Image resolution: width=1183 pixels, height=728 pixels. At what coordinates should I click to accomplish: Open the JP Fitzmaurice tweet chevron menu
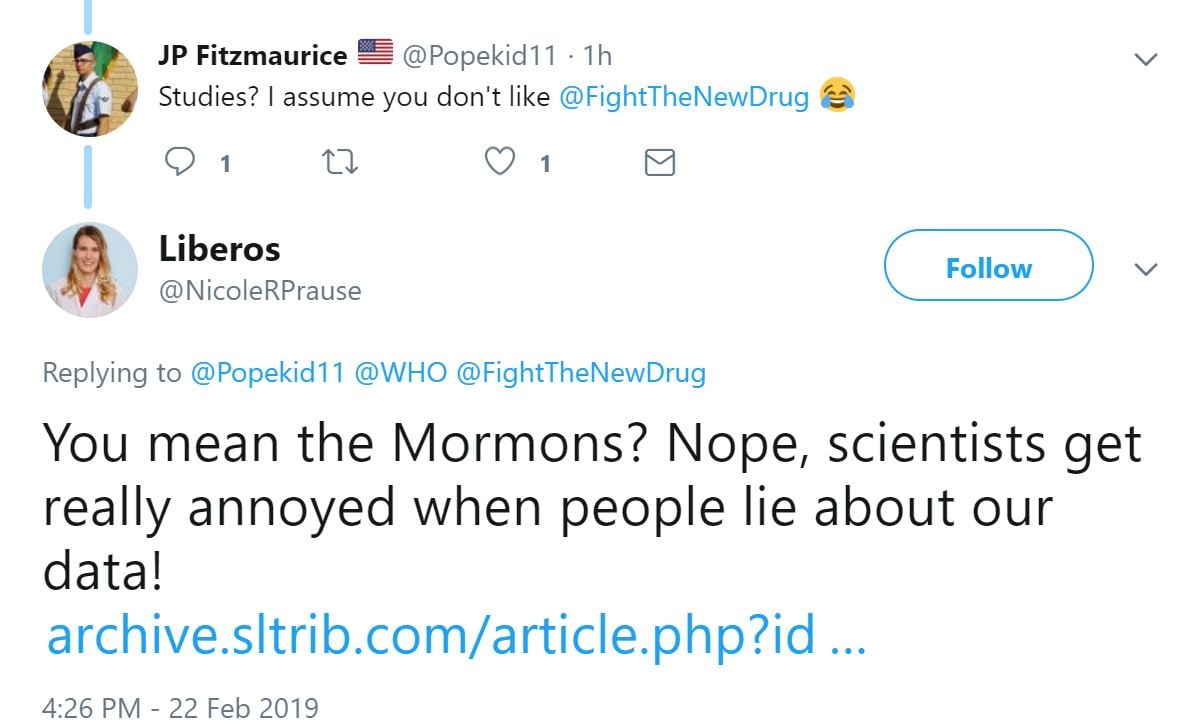[x=1146, y=59]
